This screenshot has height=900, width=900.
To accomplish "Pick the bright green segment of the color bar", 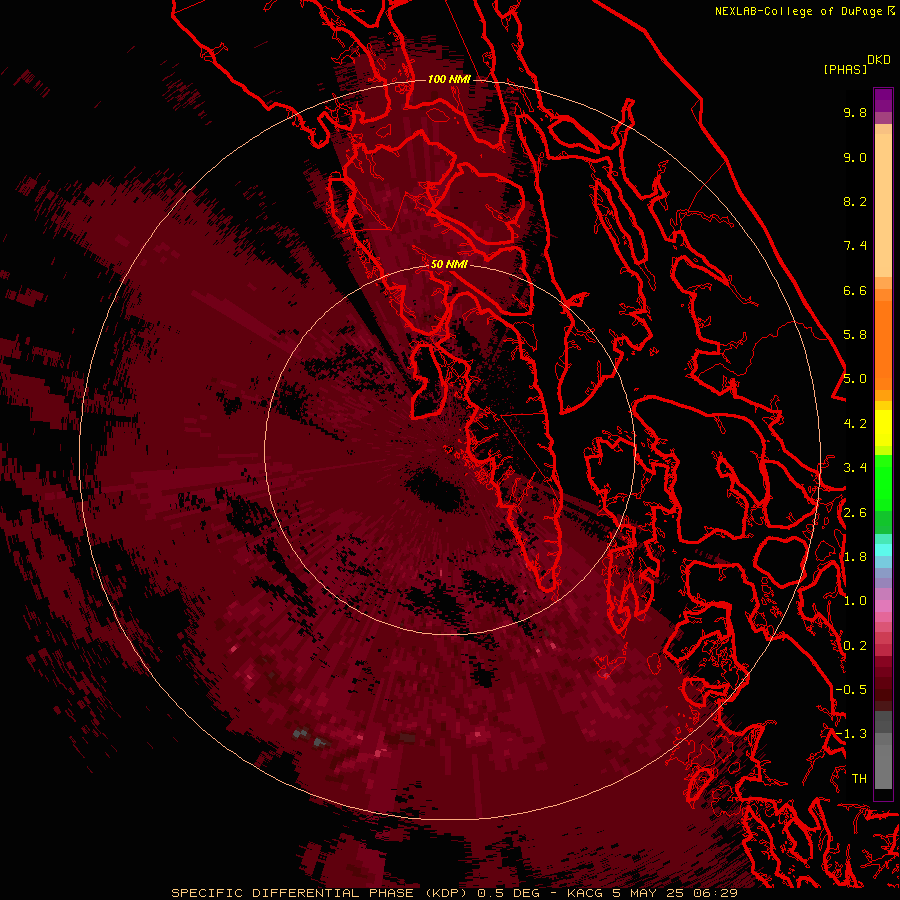I will click(883, 481).
